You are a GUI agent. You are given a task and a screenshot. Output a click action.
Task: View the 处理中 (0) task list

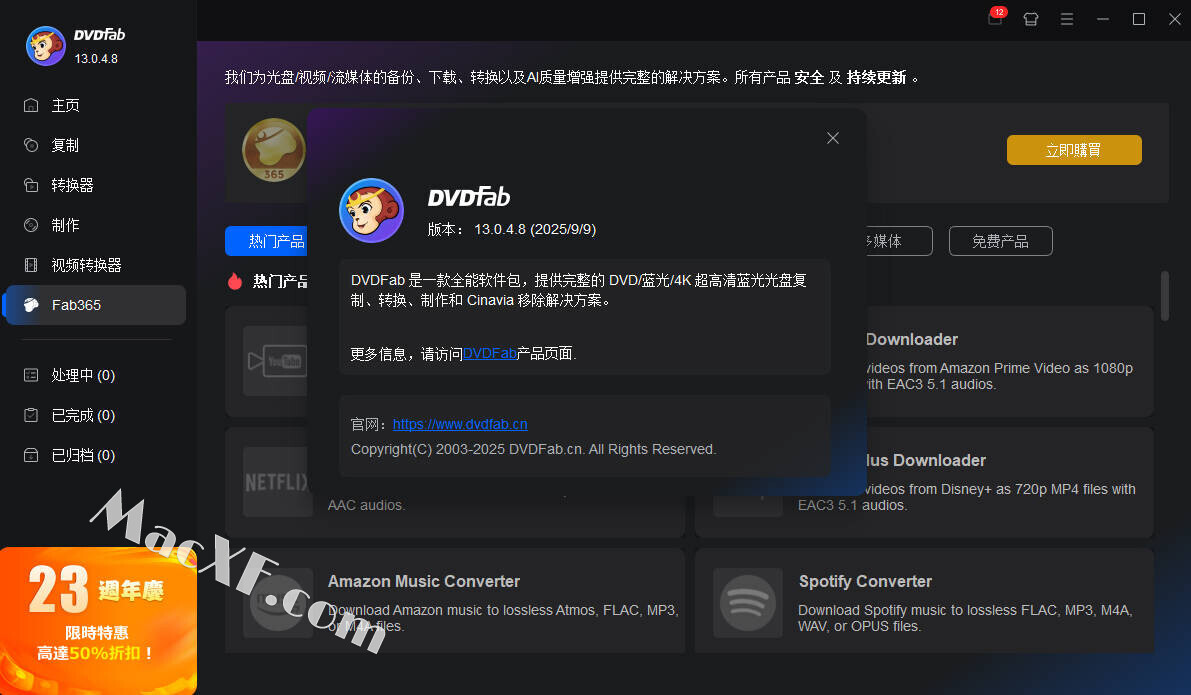coord(83,375)
